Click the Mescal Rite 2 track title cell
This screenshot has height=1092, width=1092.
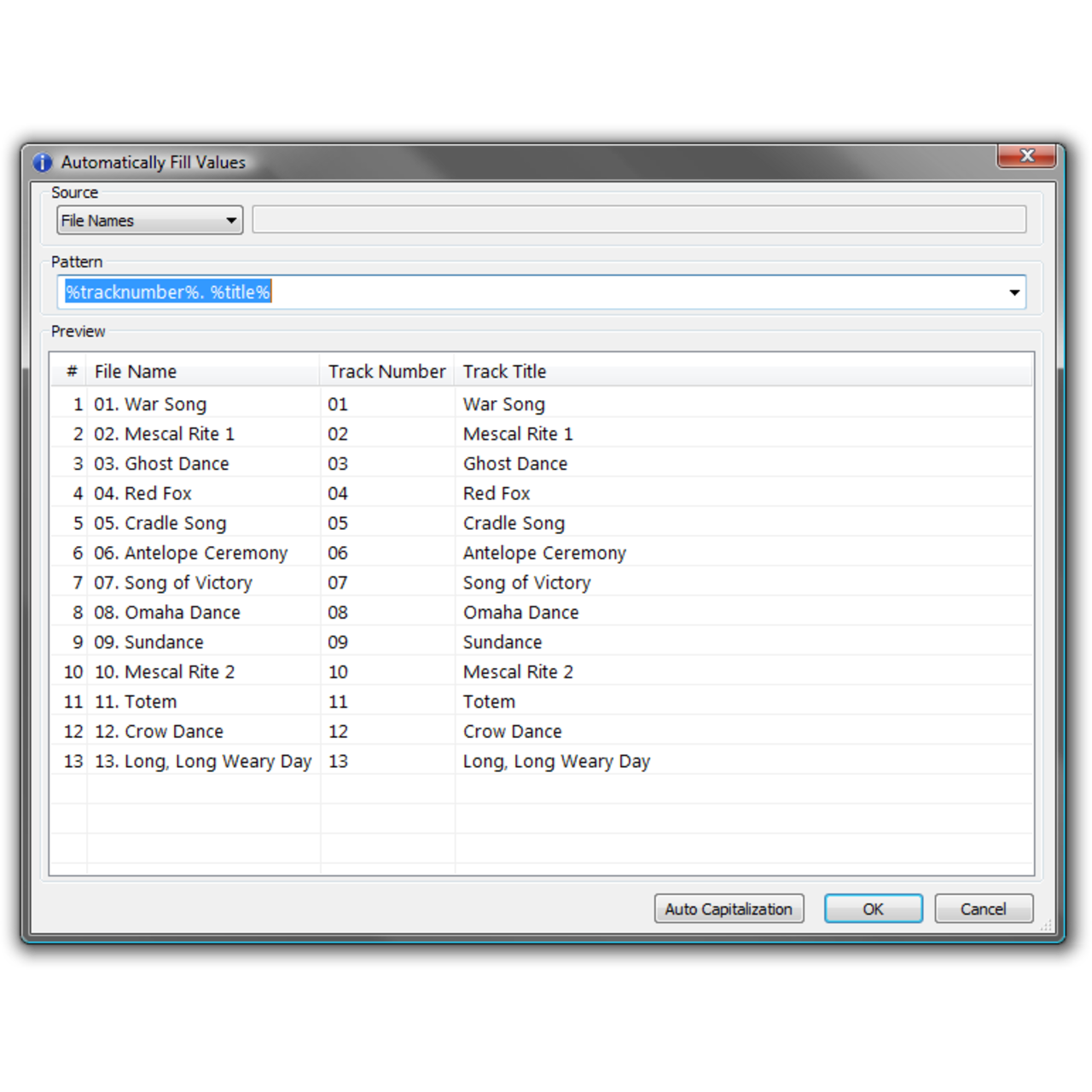tap(518, 671)
